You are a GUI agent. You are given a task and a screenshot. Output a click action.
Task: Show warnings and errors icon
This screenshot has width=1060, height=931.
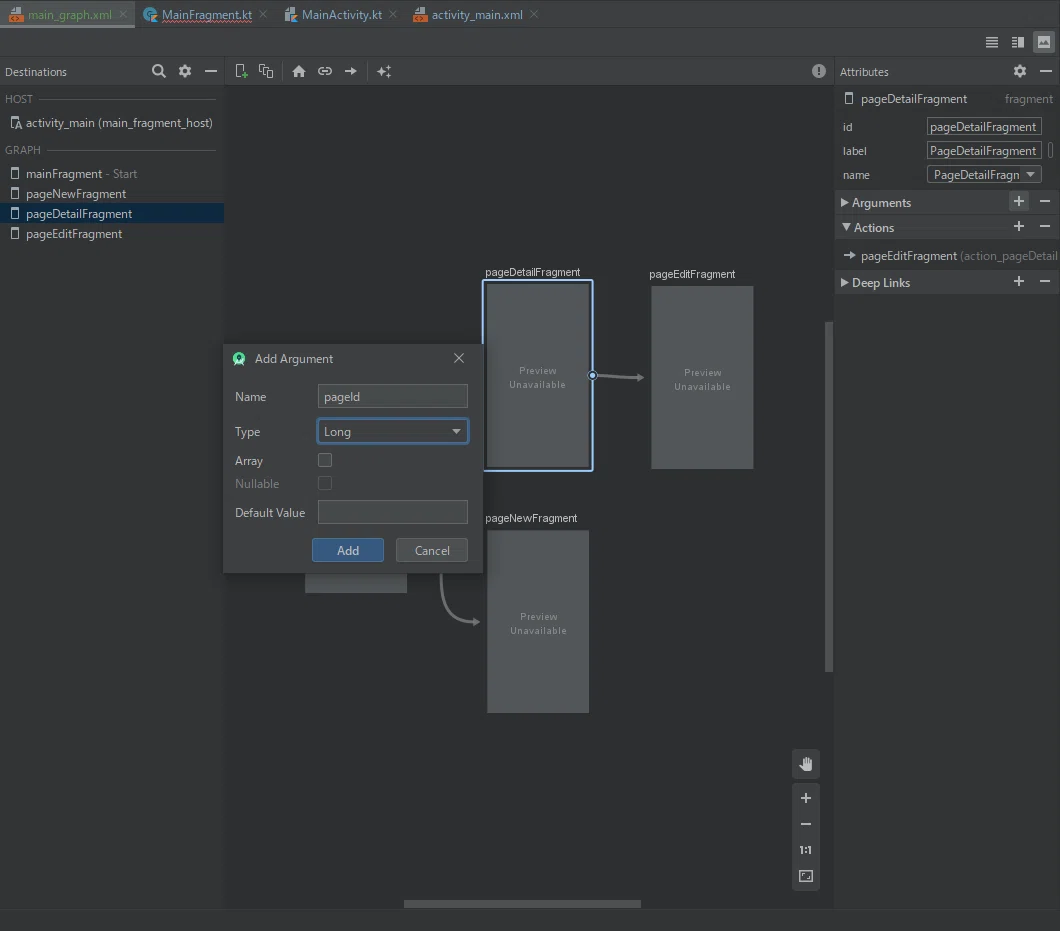pyautogui.click(x=819, y=71)
